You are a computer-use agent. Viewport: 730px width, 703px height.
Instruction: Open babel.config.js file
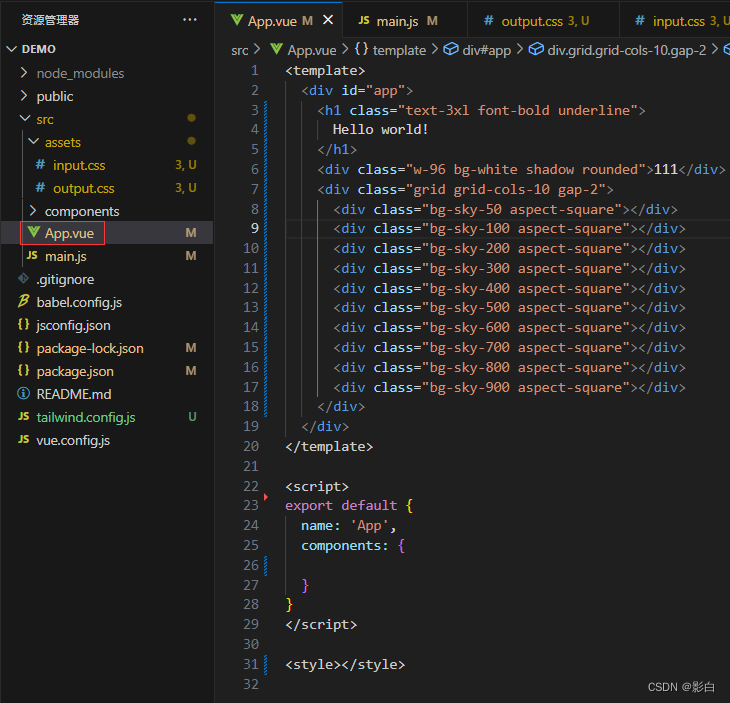(79, 302)
